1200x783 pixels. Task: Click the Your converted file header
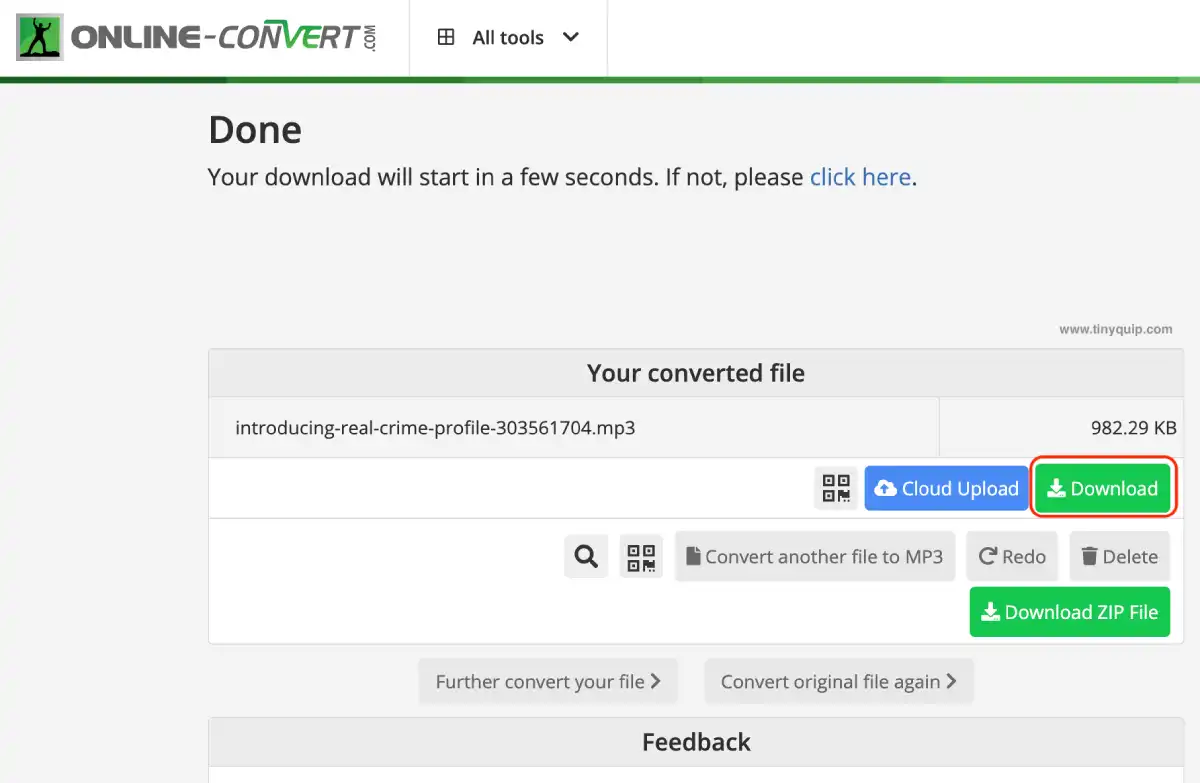(x=695, y=372)
